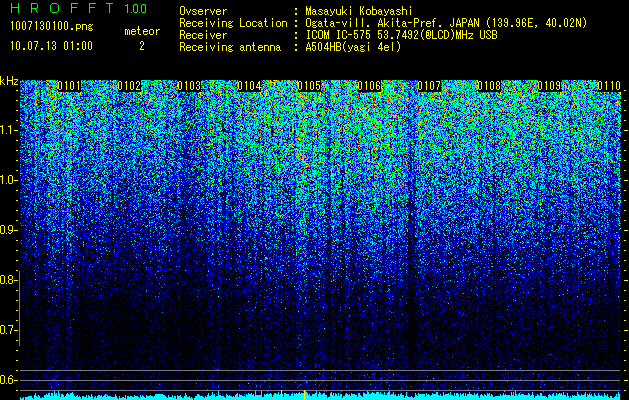Click the 0103 time marker label

[189, 86]
